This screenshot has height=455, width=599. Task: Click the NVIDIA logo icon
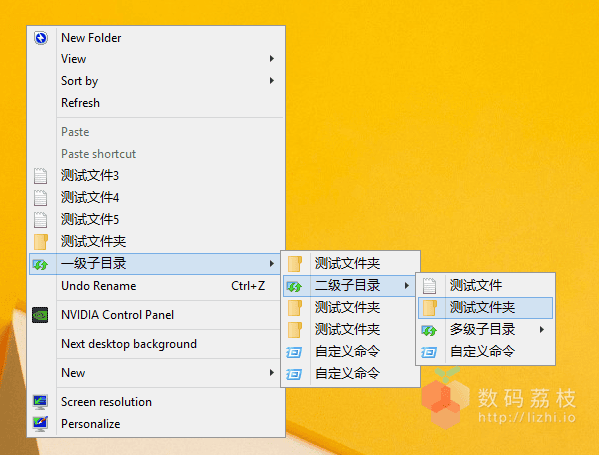click(40, 315)
